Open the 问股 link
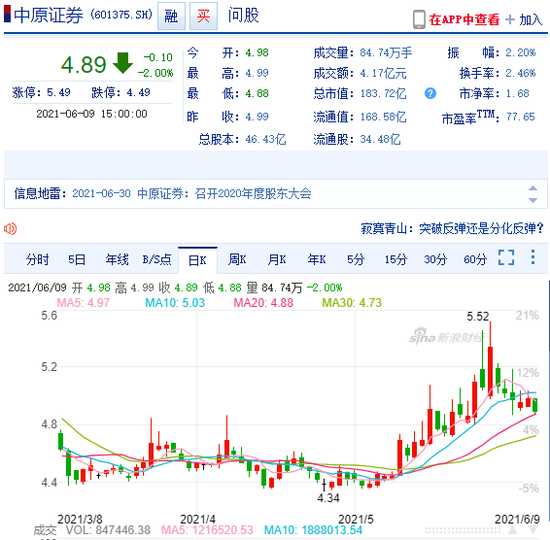This screenshot has height=540, width=550. coord(243,15)
